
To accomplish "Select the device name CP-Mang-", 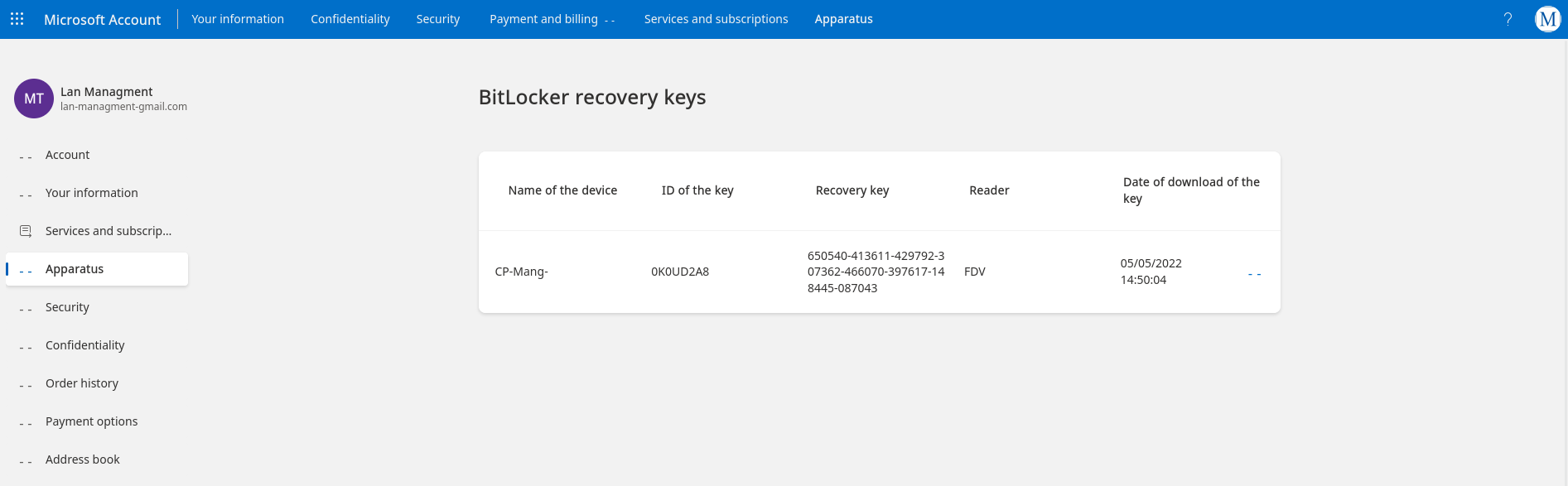I will coord(521,272).
